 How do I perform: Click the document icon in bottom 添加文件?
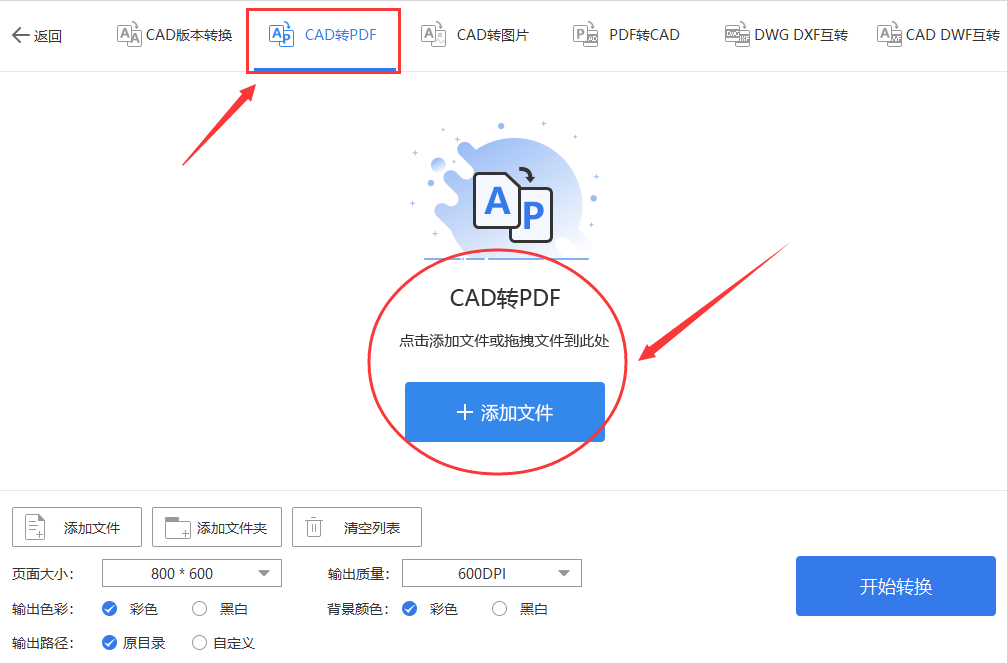[x=35, y=527]
